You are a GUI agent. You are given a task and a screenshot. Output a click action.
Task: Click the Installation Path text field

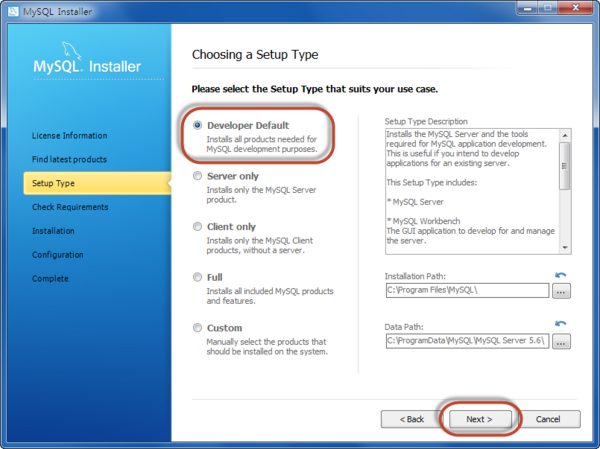[x=467, y=291]
